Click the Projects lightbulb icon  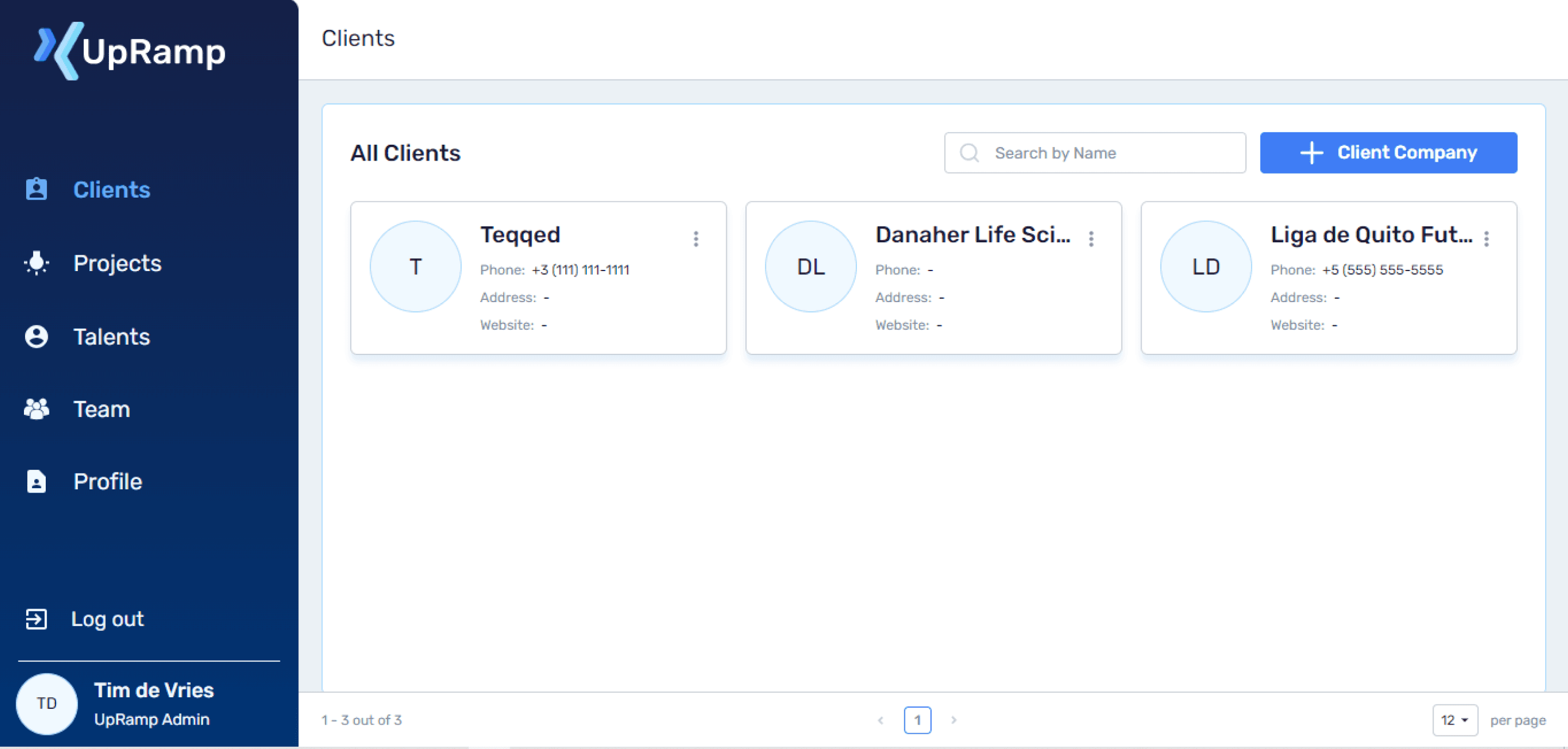point(36,263)
